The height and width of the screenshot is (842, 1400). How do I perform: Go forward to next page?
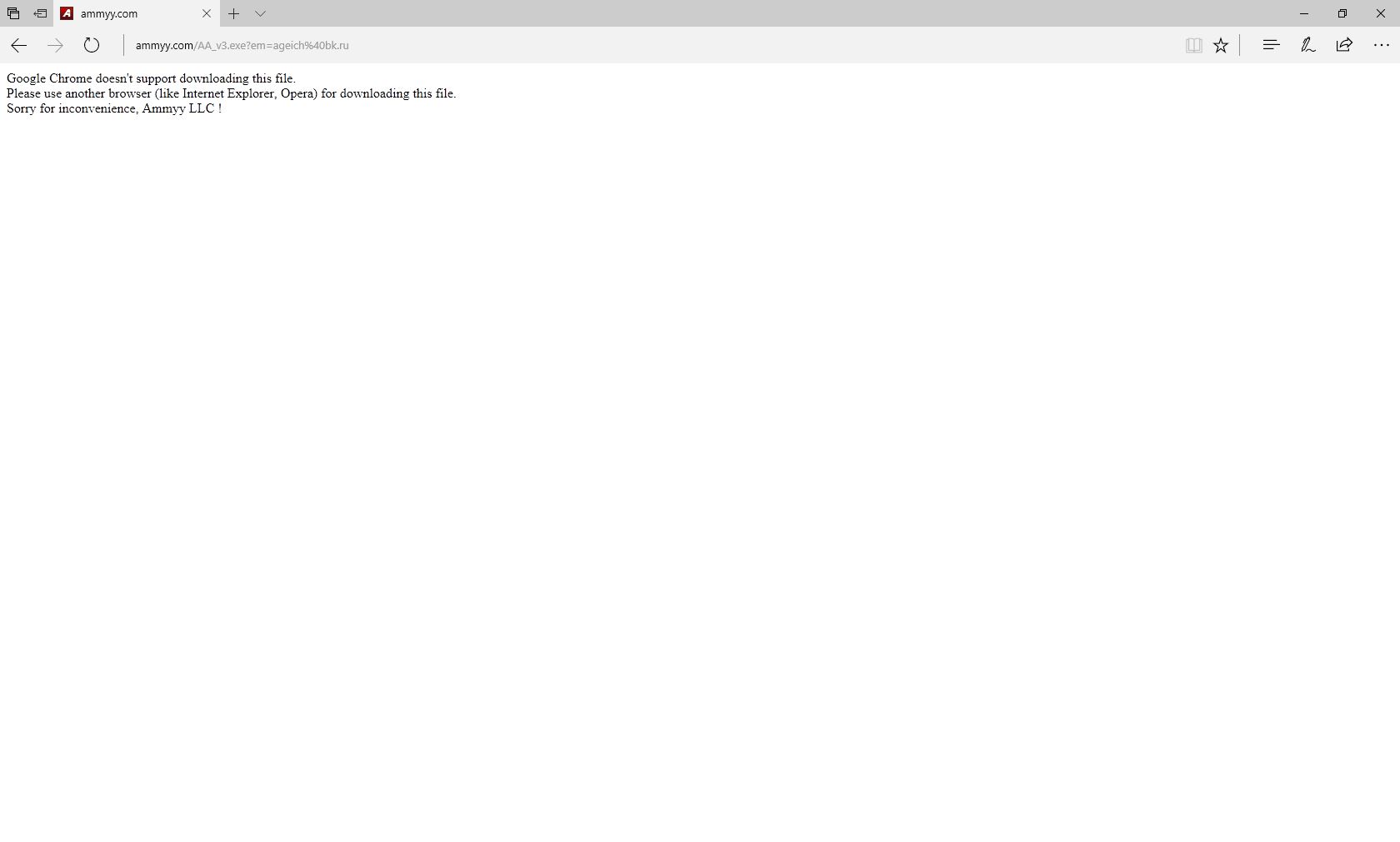tap(55, 45)
